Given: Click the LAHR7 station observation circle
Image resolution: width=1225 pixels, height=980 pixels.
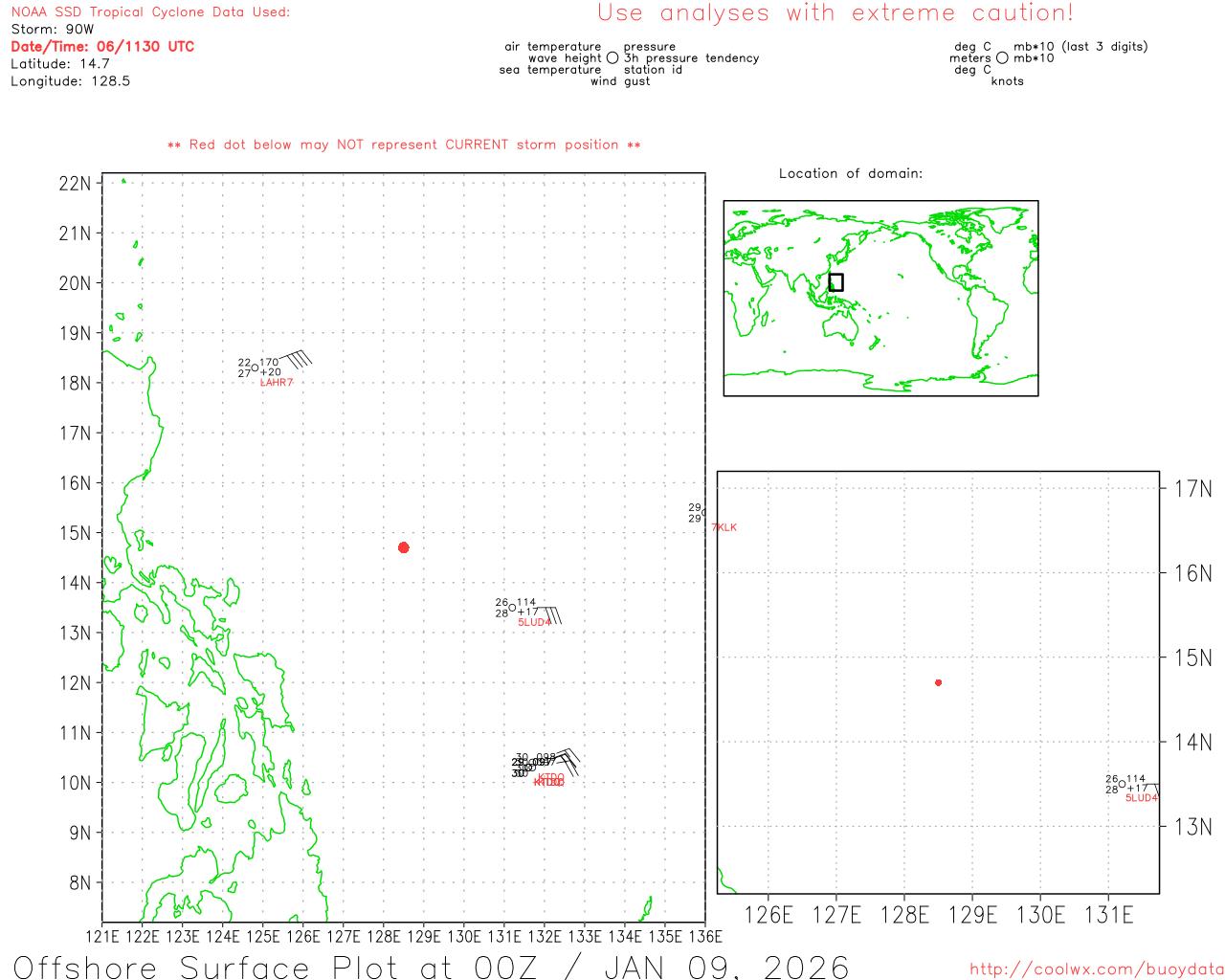Looking at the screenshot, I should pyautogui.click(x=255, y=368).
